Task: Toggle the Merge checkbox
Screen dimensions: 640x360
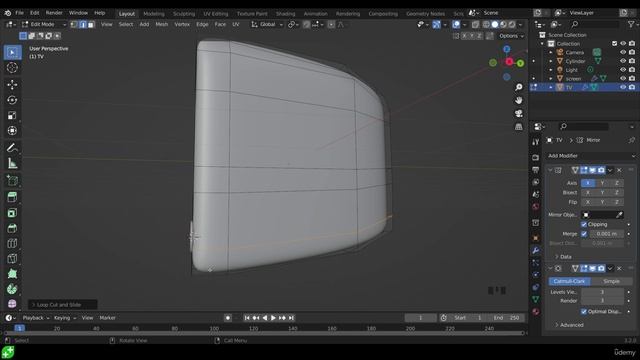Action: [x=584, y=234]
